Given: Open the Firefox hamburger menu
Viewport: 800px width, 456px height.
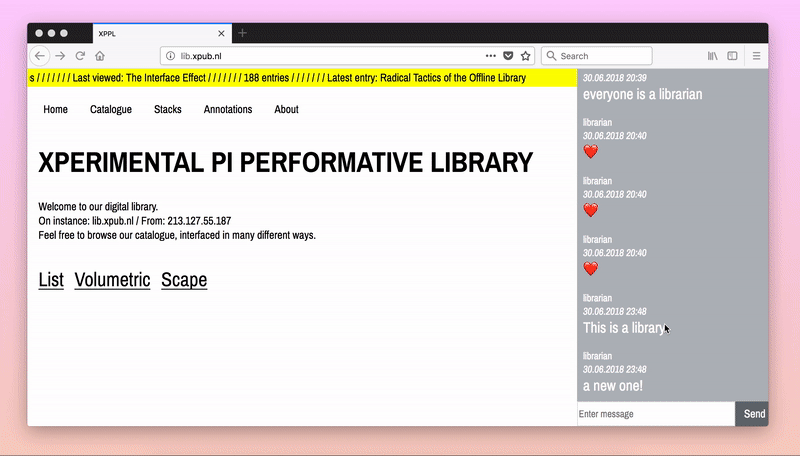Looking at the screenshot, I should coord(756,56).
